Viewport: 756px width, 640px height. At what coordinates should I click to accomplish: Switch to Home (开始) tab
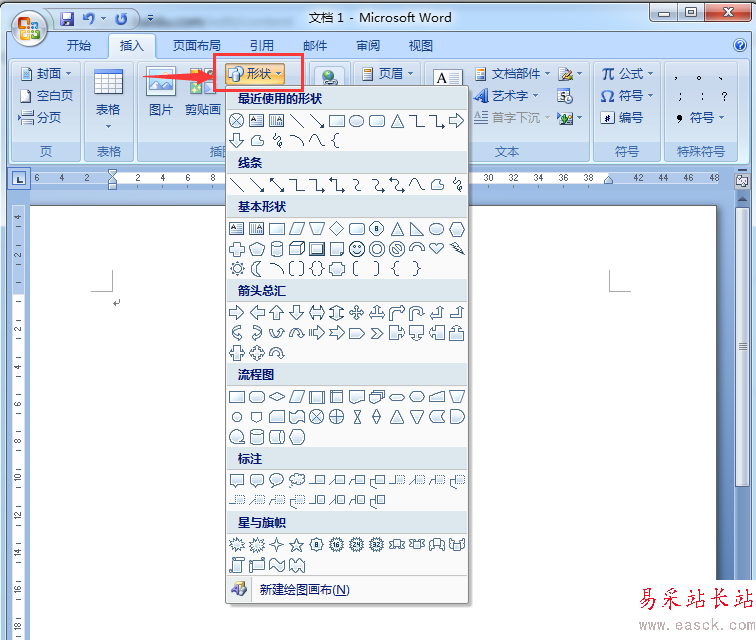(x=79, y=46)
